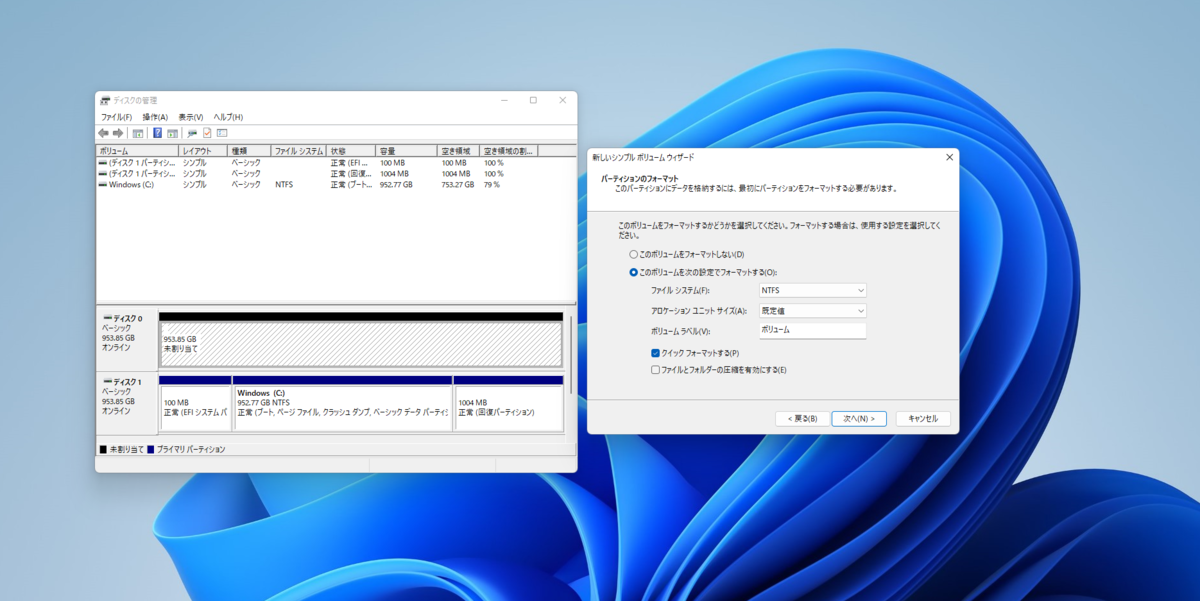
Task: Click the NTFS cell in volume list
Action: pyautogui.click(x=284, y=185)
